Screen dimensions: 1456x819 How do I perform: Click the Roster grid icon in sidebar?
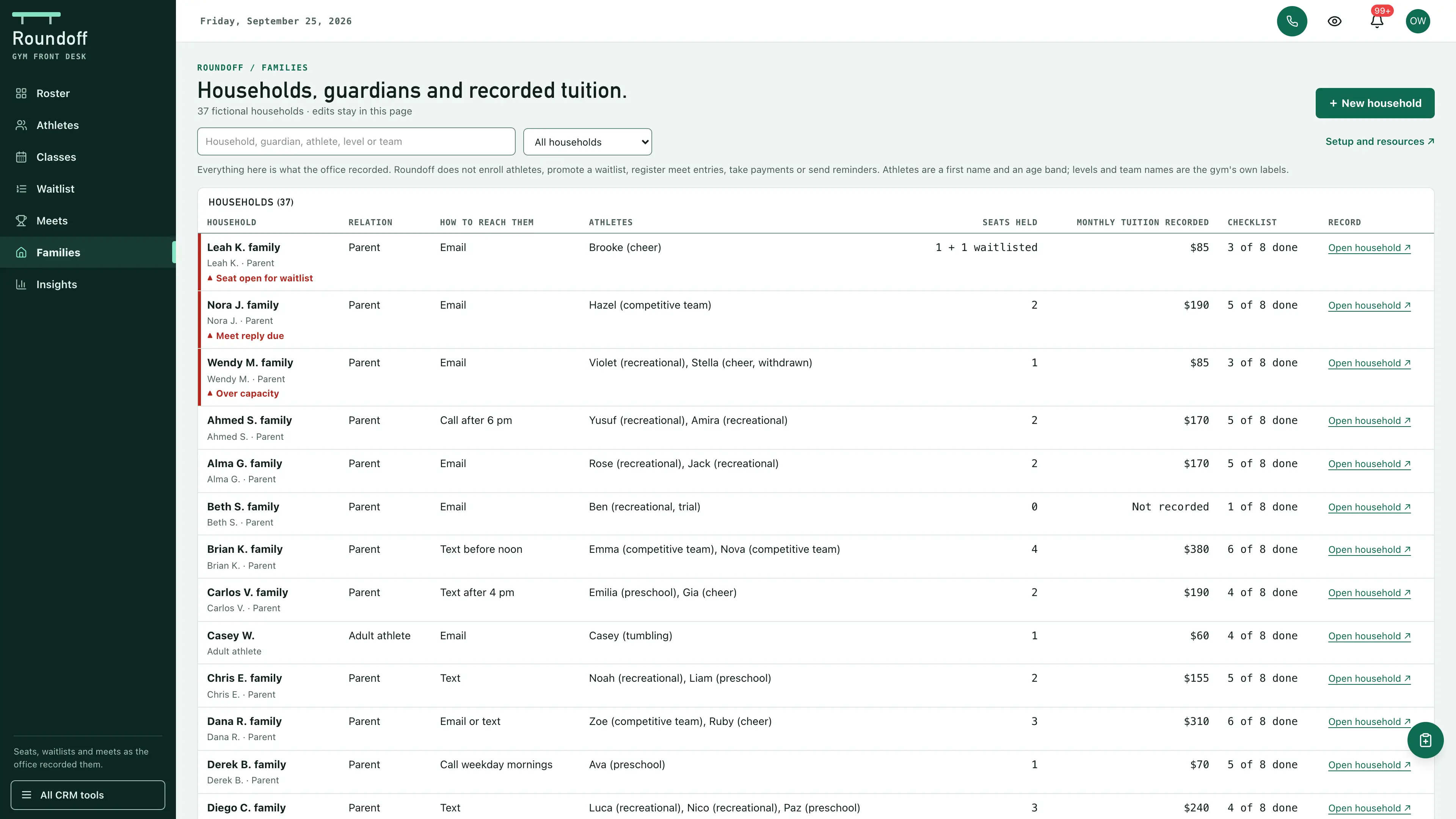(21, 93)
